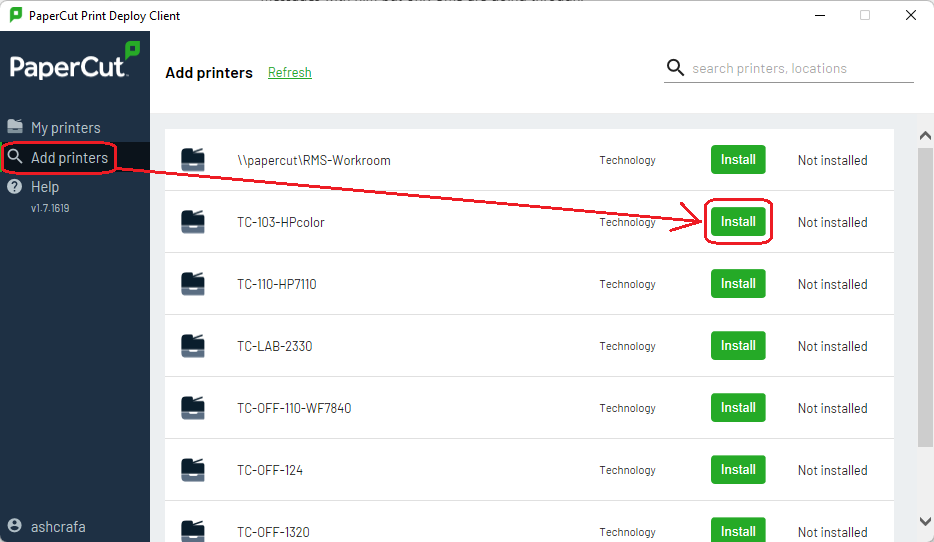
Task: Click Not installed status for TC-LAB-2330
Action: pyautogui.click(x=832, y=346)
